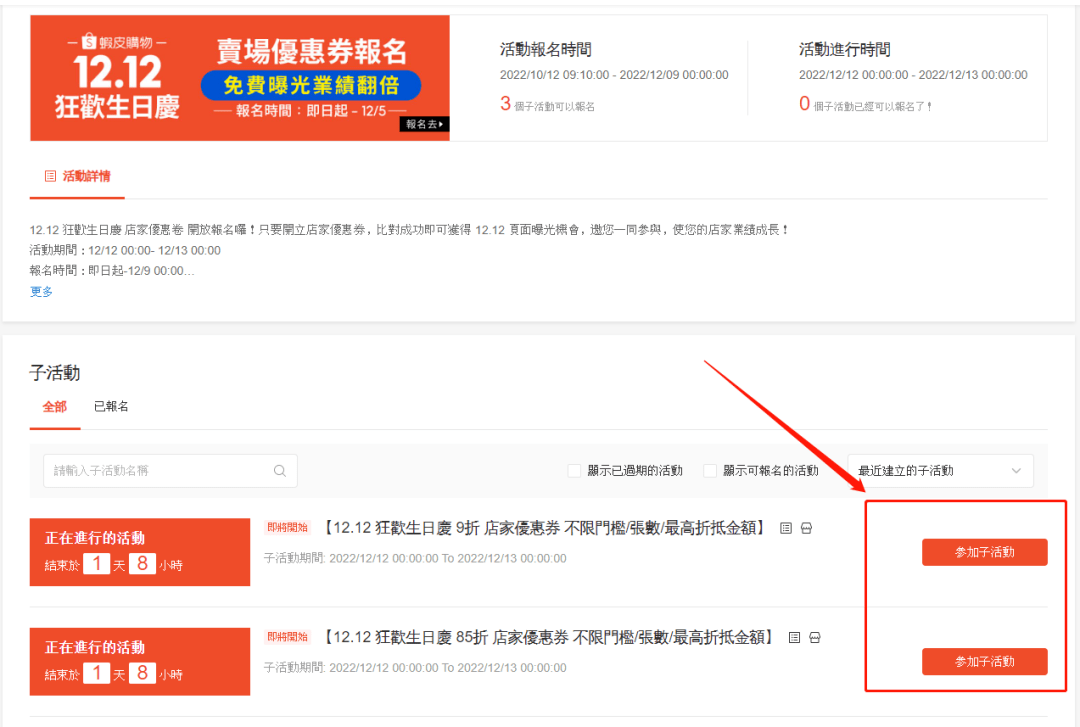The image size is (1080, 727).
Task: Click 正在進行的活動 countdown card for 9折 row
Action: (140, 552)
